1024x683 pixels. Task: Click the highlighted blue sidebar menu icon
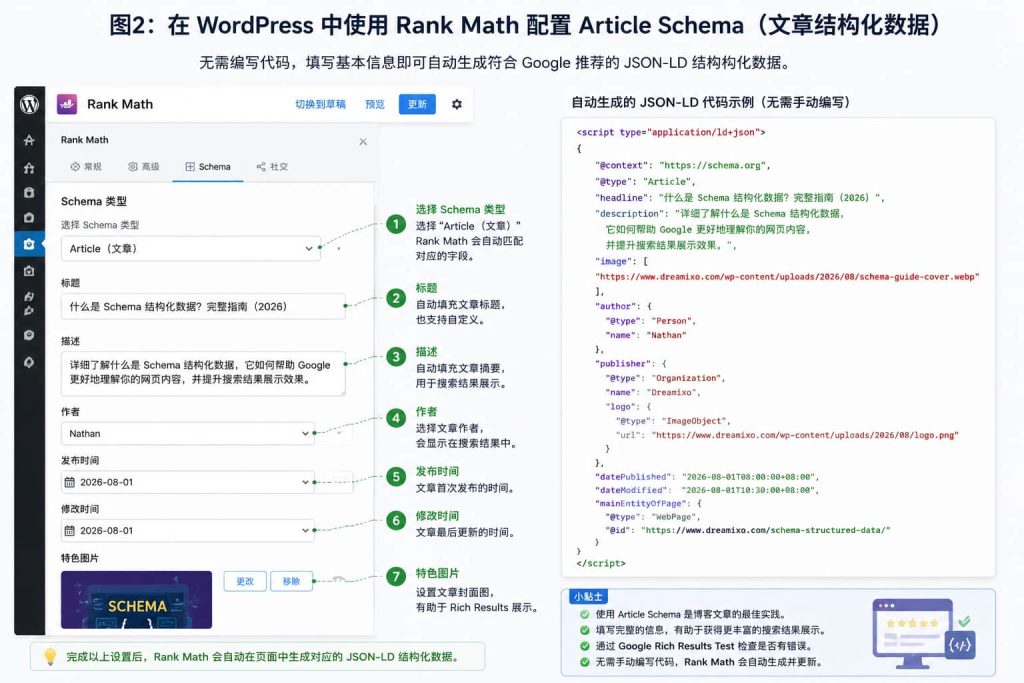click(x=29, y=244)
